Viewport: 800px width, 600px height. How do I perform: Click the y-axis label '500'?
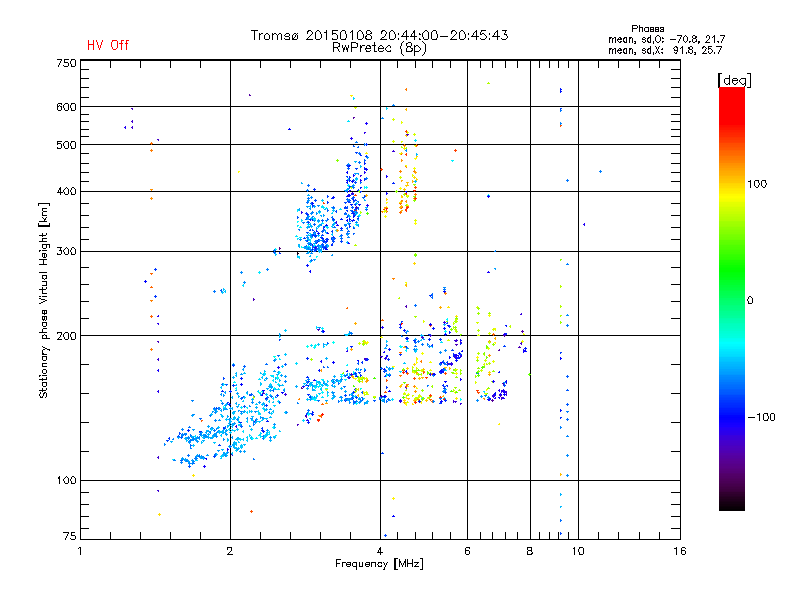(66, 145)
